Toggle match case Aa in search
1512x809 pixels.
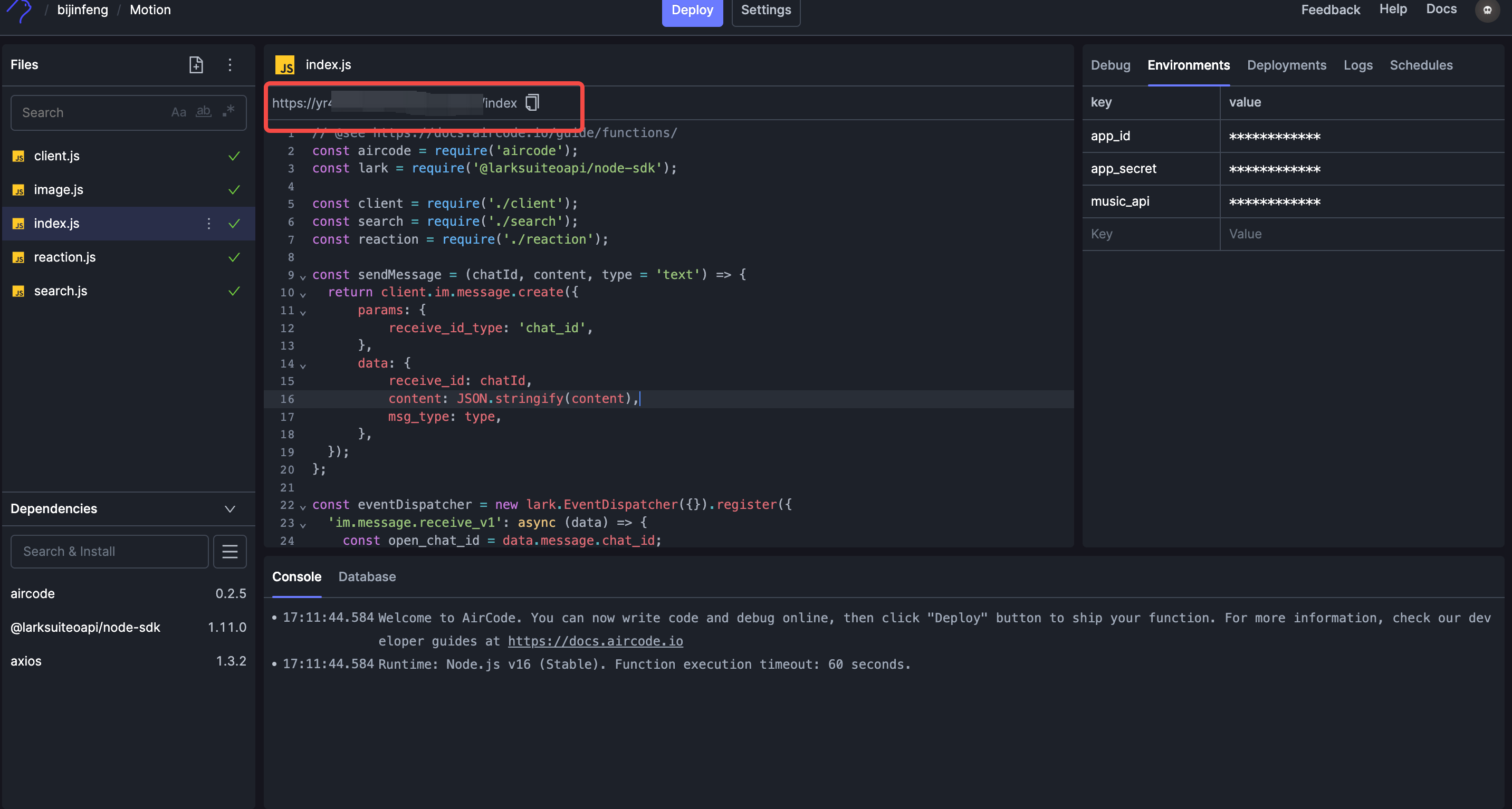point(178,112)
